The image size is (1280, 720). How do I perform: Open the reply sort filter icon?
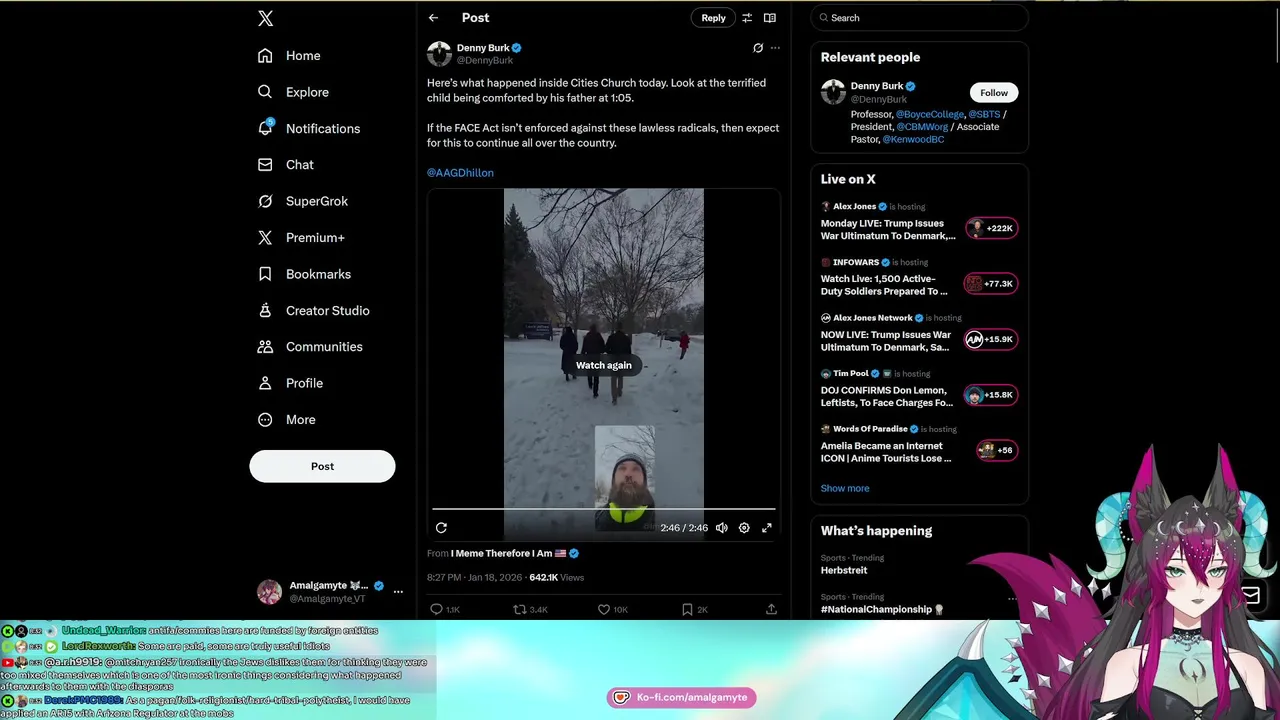tap(746, 18)
